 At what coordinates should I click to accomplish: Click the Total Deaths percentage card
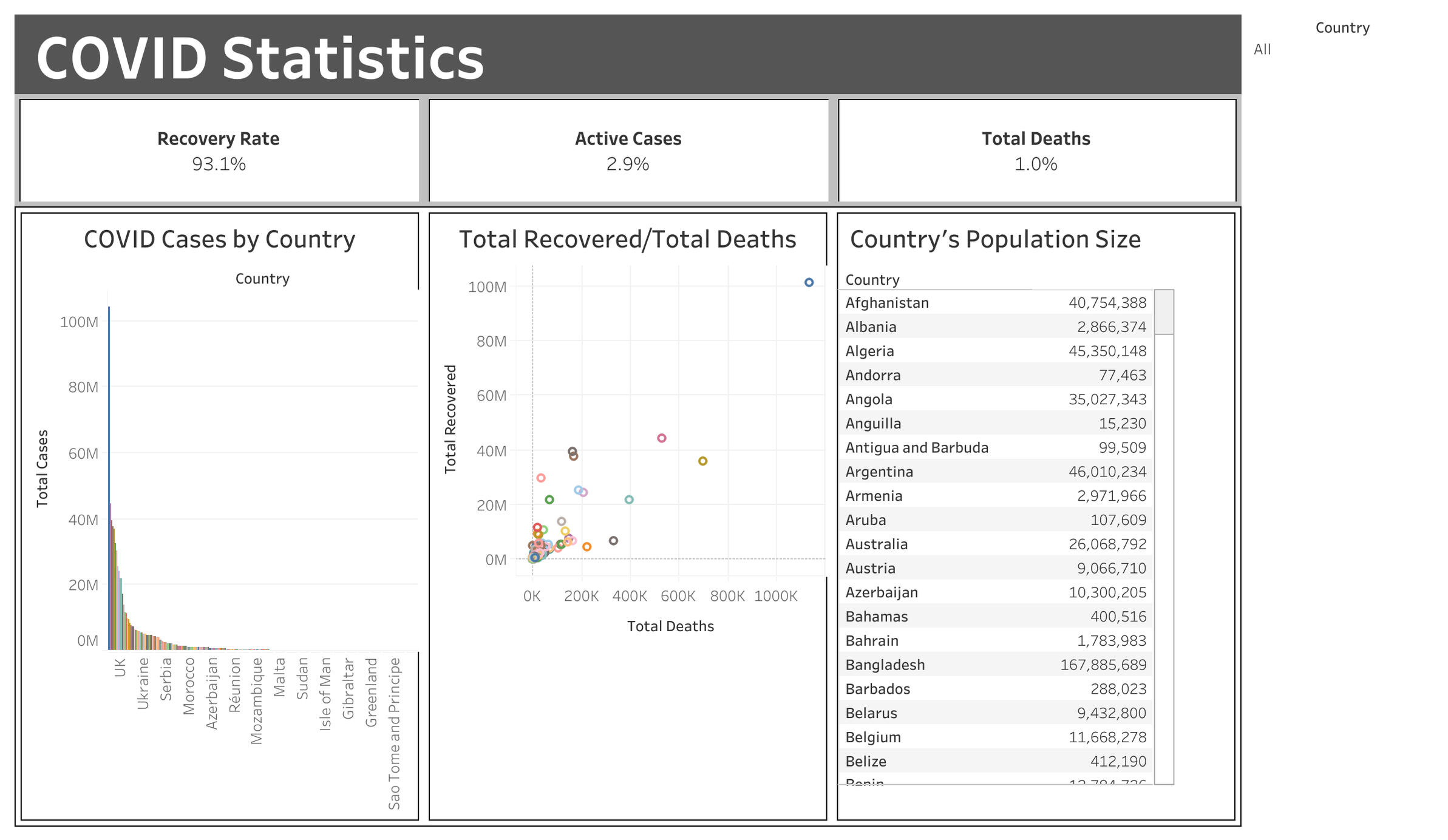coord(1036,151)
